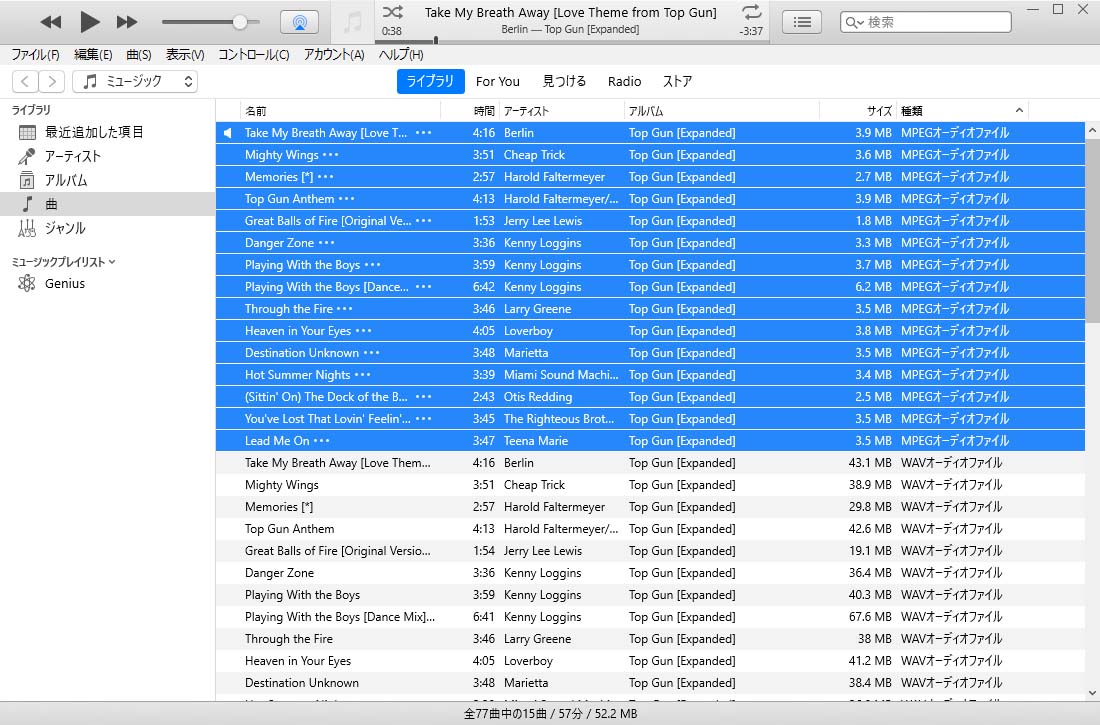Screen dimensions: 1100x725
Task: Open the ミュージック media type dropdown
Action: point(135,82)
